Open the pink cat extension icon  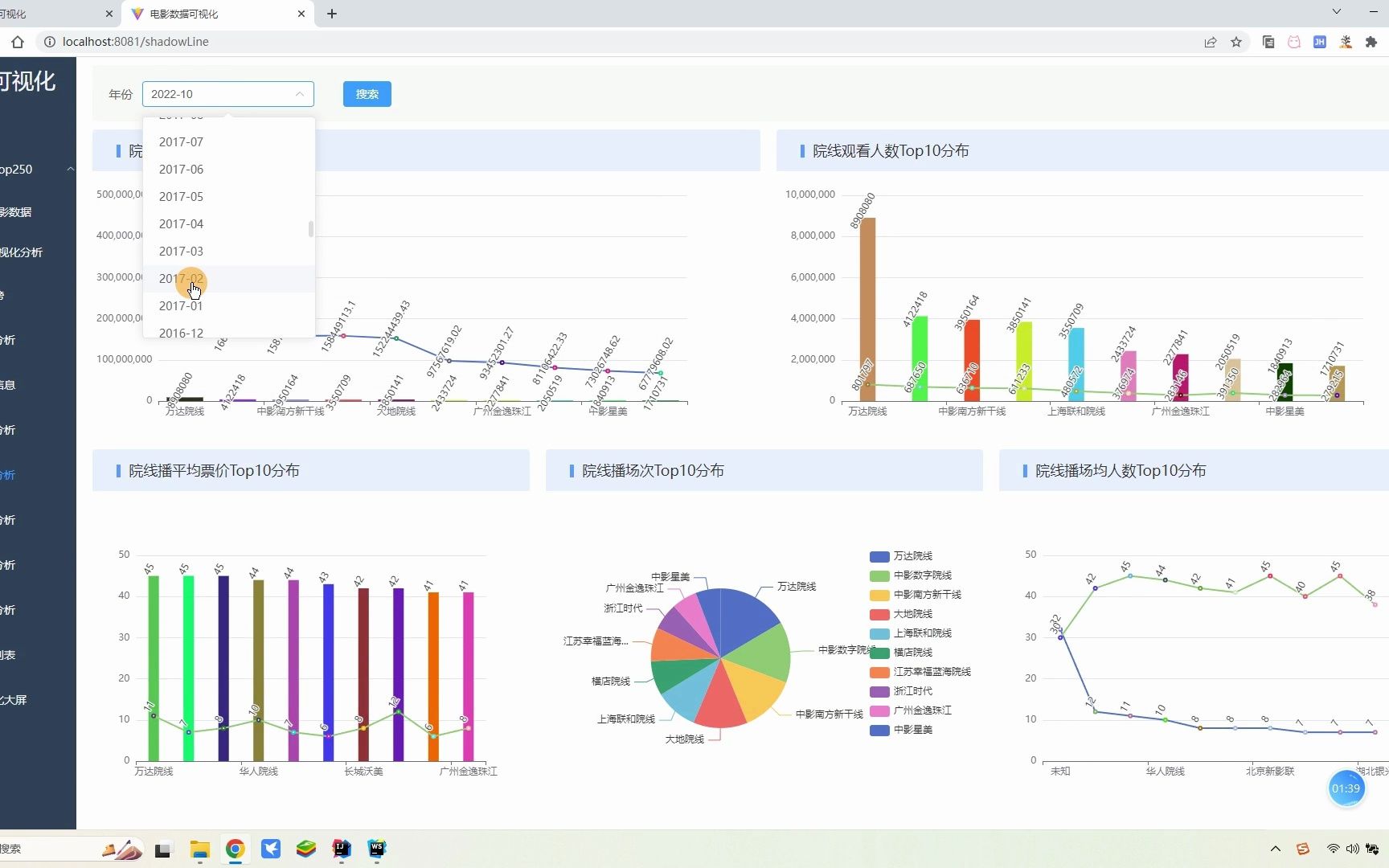tap(1294, 42)
